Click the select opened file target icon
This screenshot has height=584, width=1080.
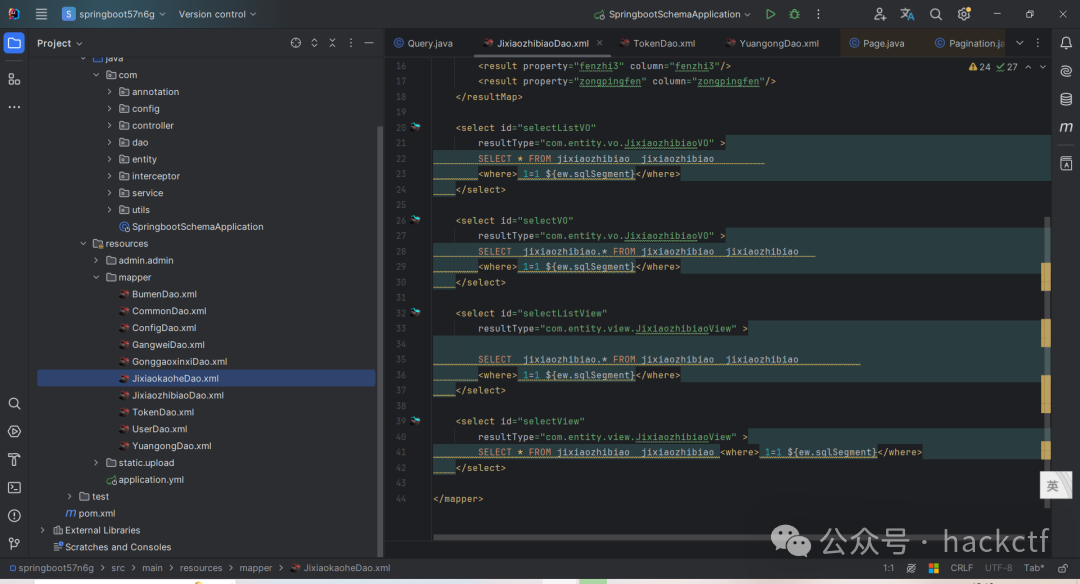[296, 43]
